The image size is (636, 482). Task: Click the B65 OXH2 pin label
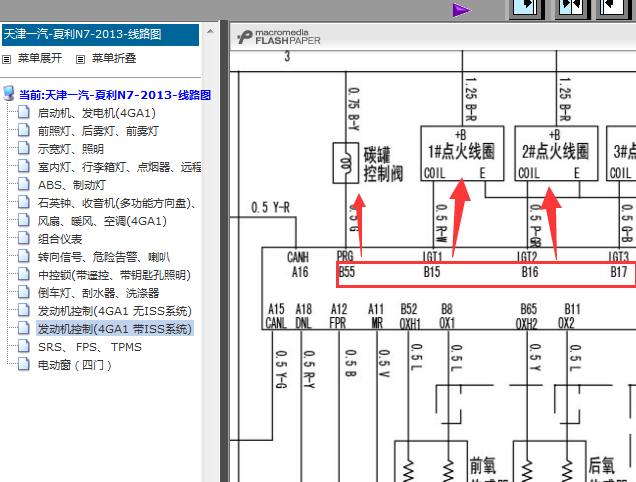528,316
